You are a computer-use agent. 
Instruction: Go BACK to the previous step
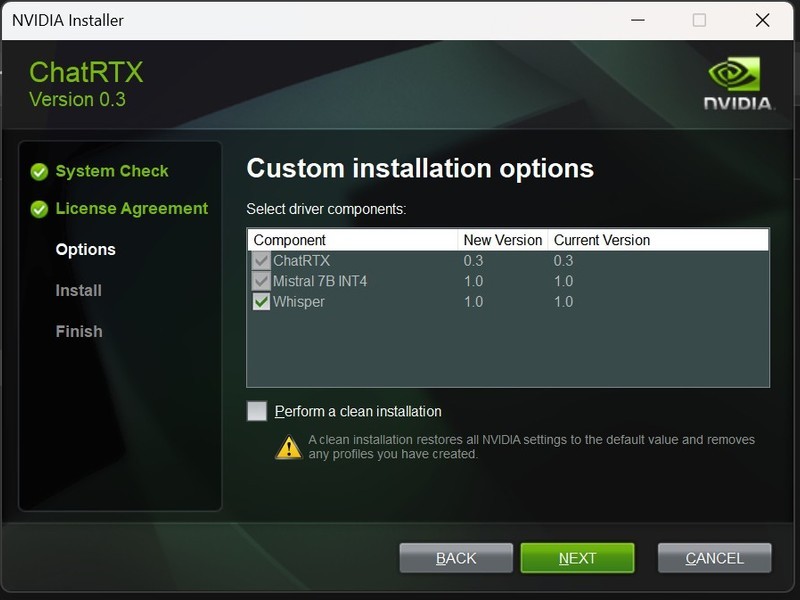coord(456,558)
